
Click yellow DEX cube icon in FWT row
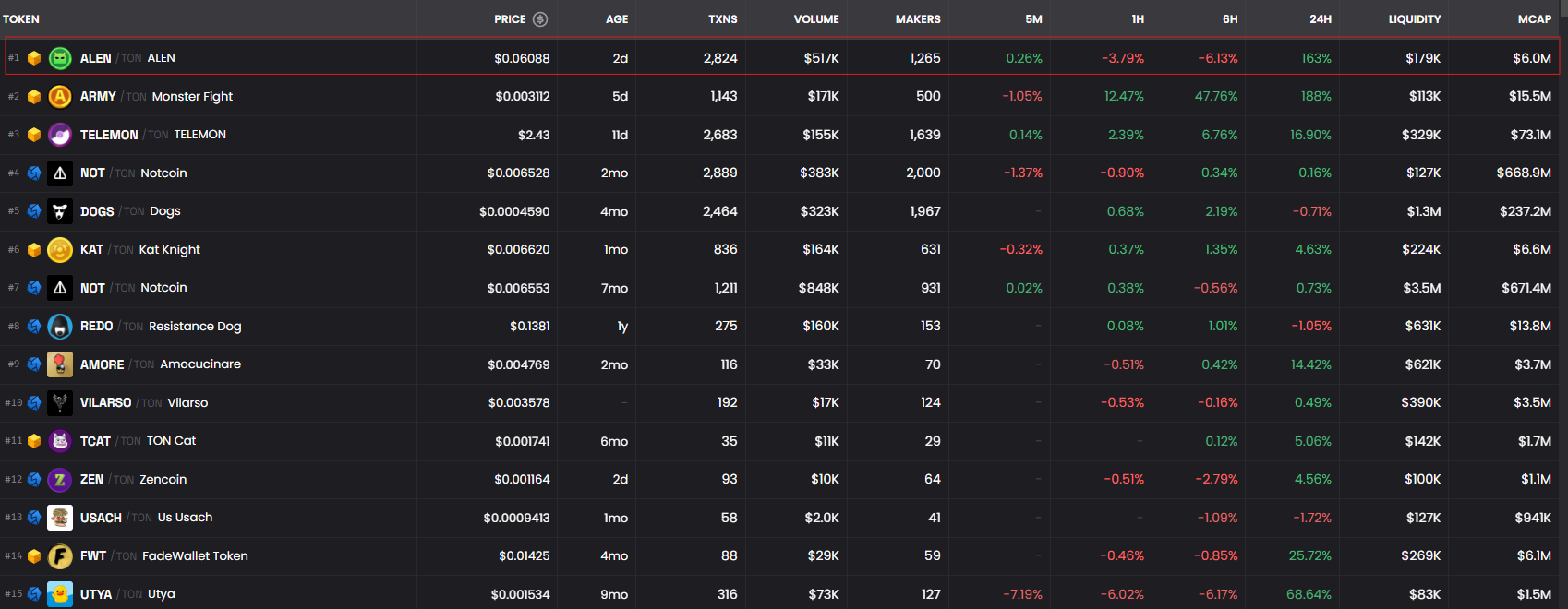click(34, 555)
